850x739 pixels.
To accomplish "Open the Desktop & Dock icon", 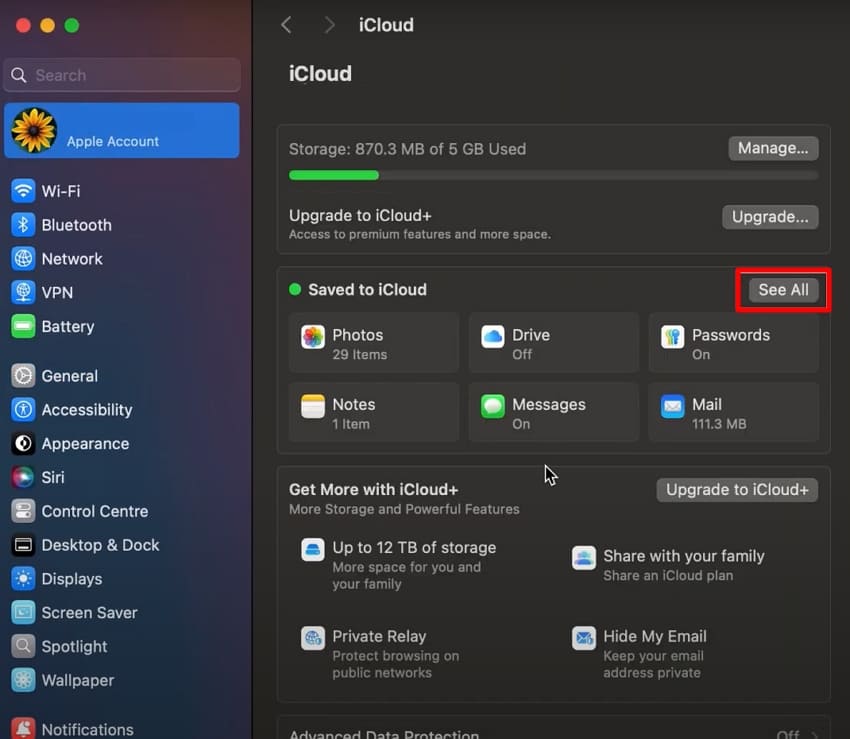I will [x=23, y=545].
